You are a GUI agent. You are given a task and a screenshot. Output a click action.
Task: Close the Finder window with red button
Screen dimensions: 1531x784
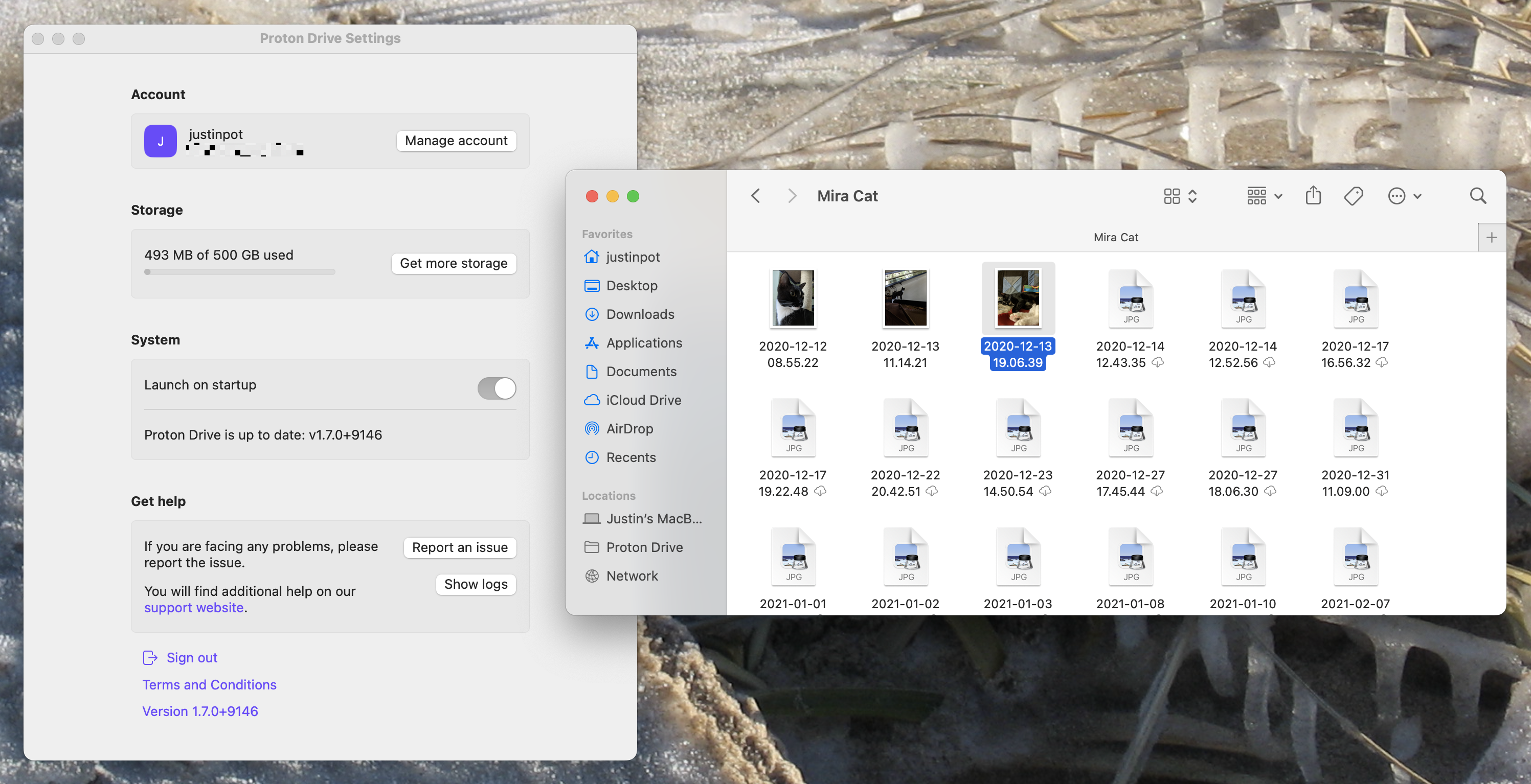[x=592, y=196]
